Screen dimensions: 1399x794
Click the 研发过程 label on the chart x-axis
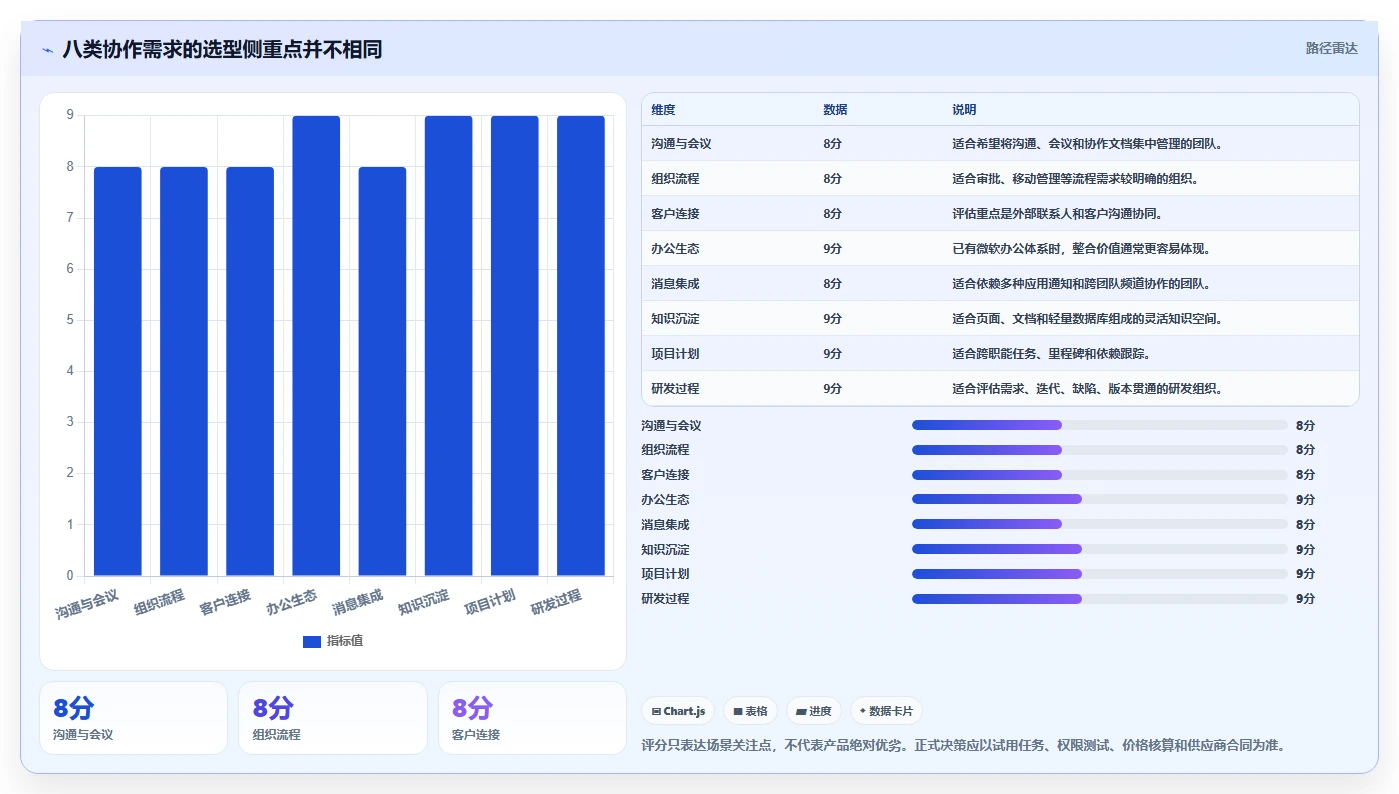(556, 603)
